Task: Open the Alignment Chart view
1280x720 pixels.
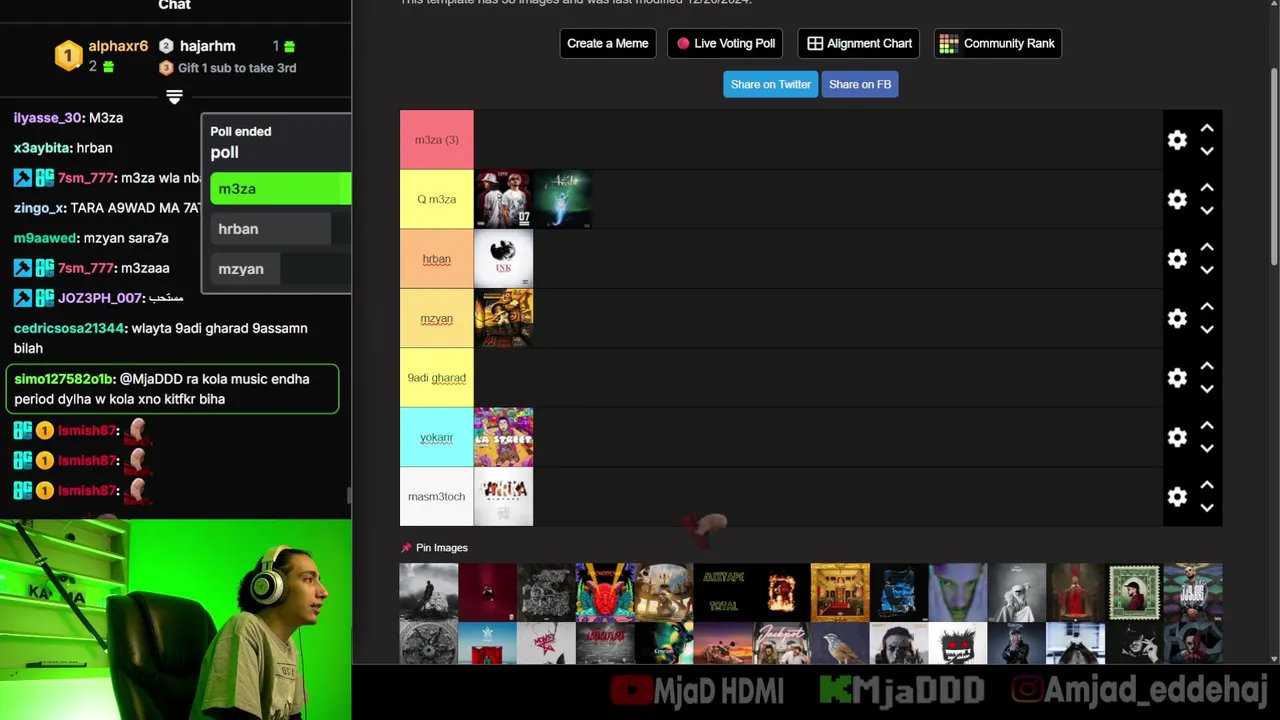Action: (859, 43)
